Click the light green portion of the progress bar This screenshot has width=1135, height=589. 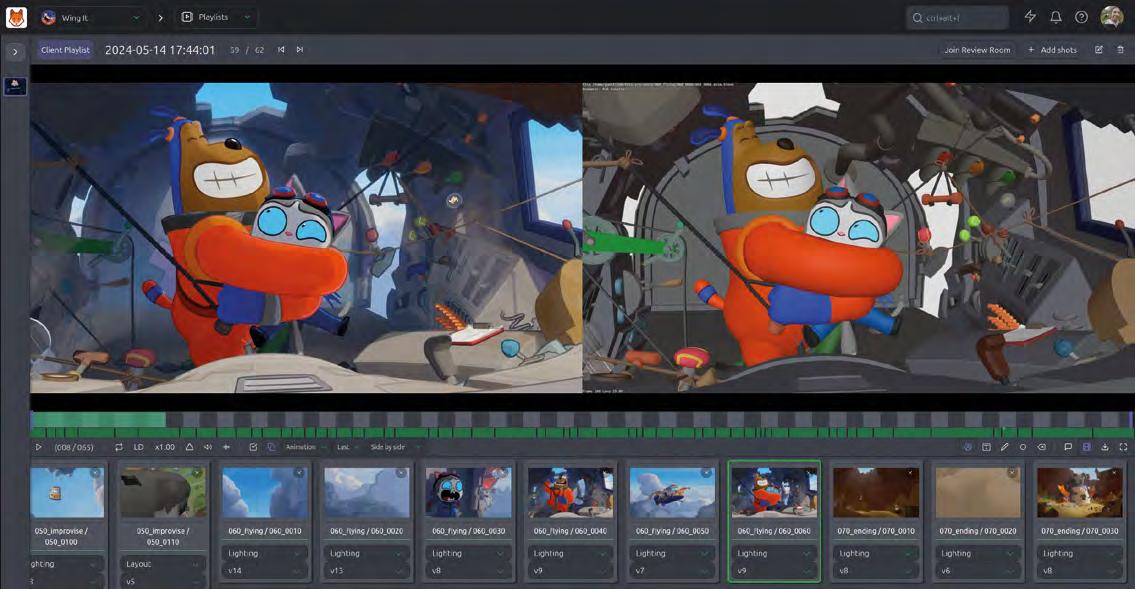point(98,420)
